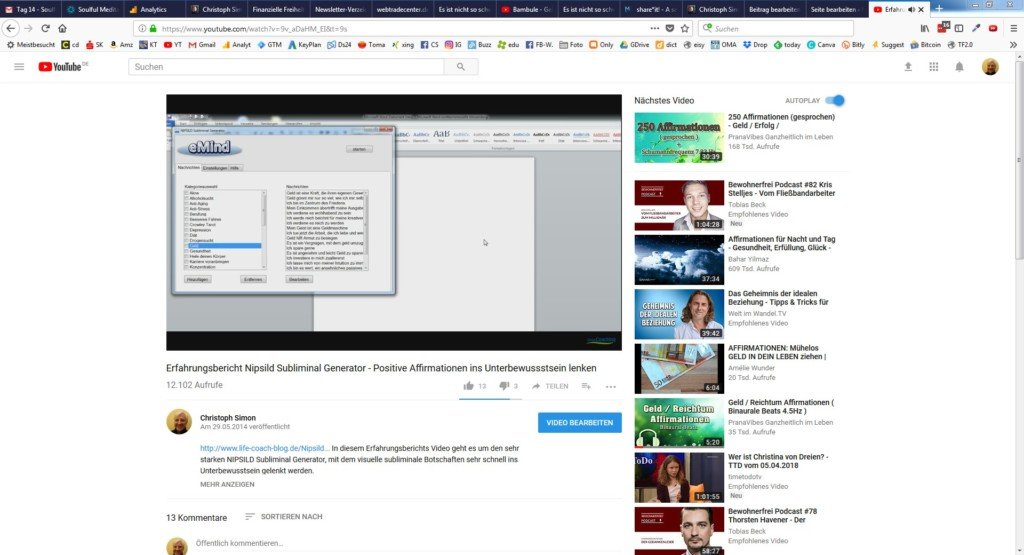Switch to the Analytics tab

(x=153, y=9)
